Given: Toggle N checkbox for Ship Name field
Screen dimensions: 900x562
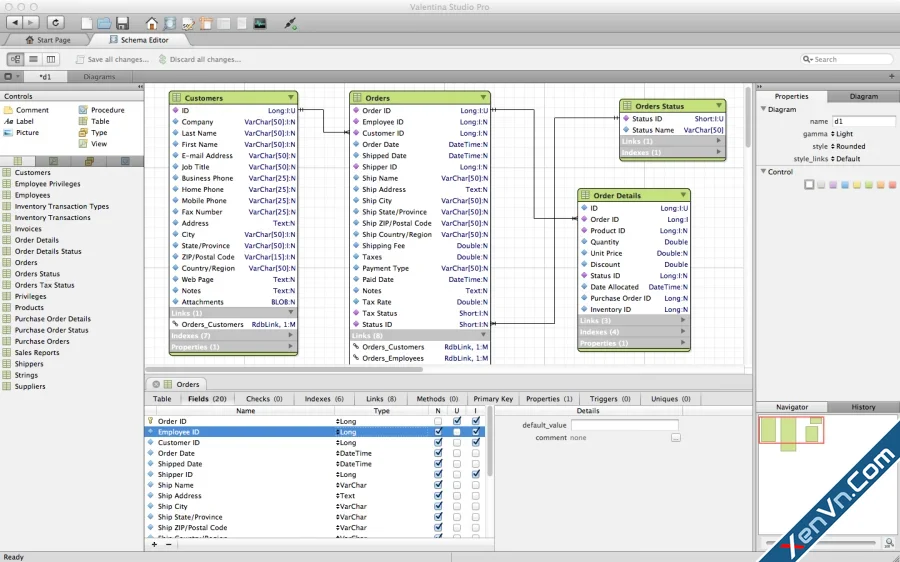Looking at the screenshot, I should 438,485.
